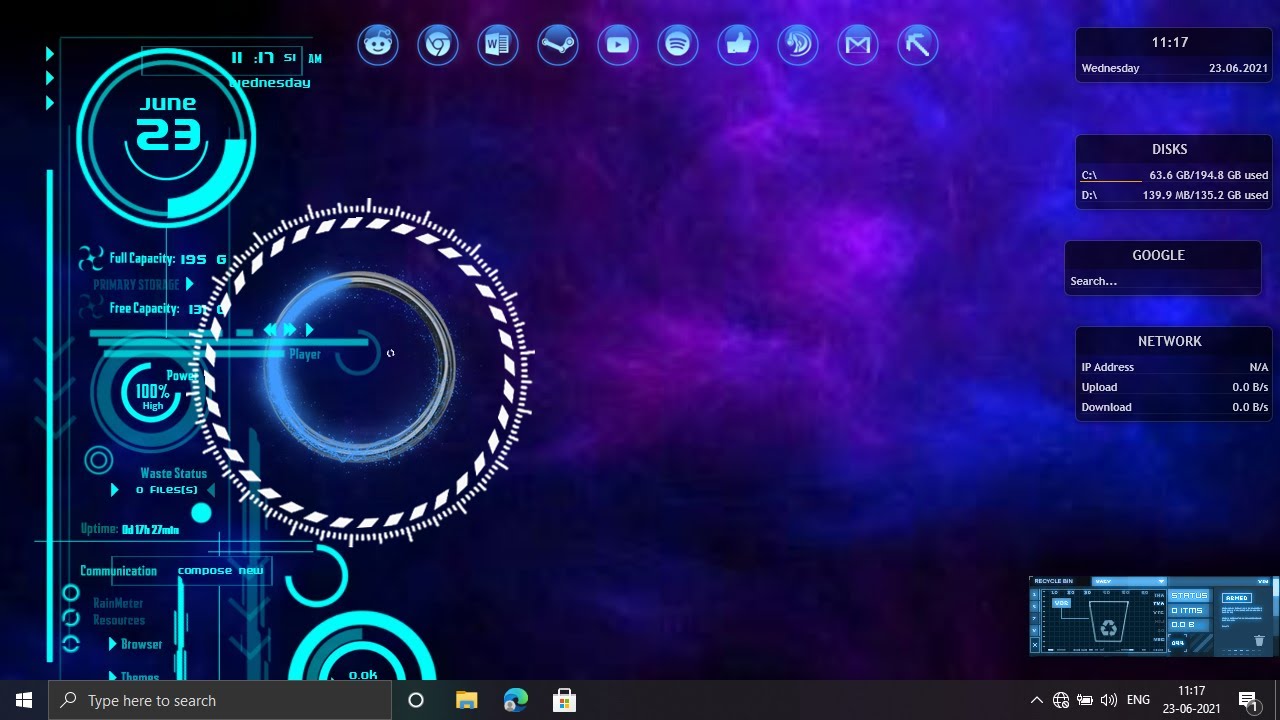Click the fast-forward control in the Player
Viewport: 1280px width, 720px height.
point(290,329)
